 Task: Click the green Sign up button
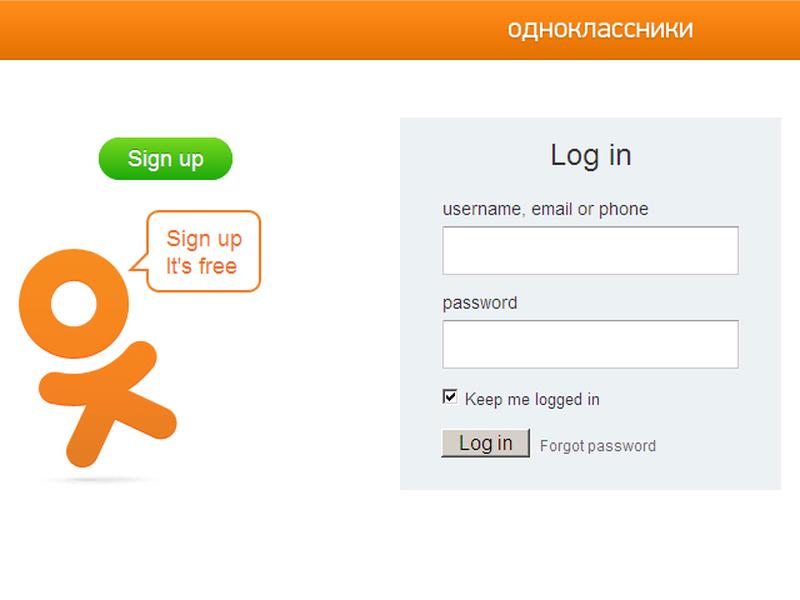(x=165, y=159)
